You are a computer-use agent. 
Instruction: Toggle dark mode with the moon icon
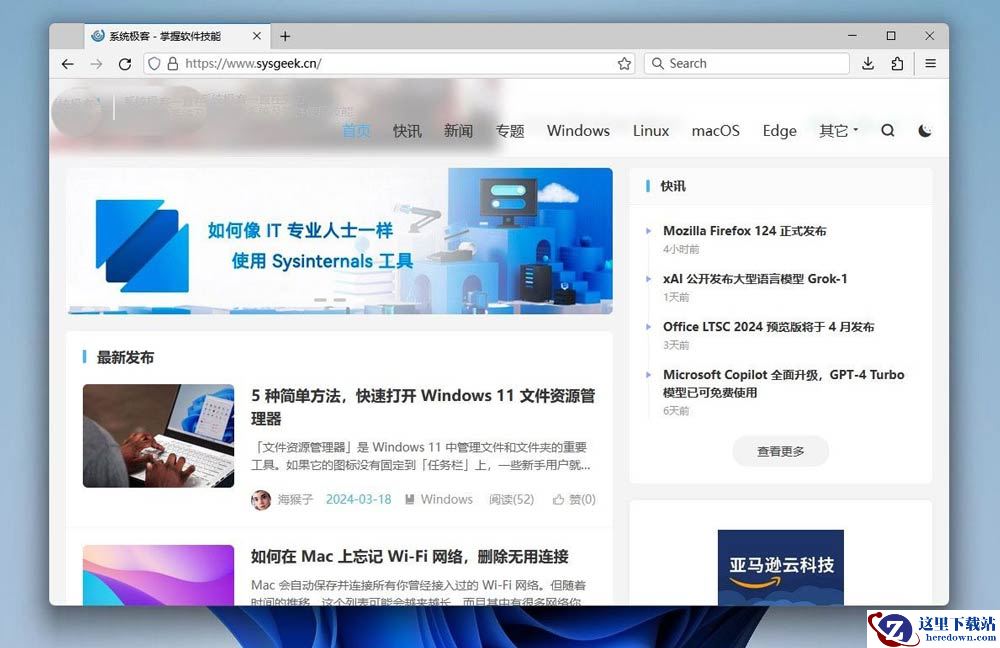[925, 131]
